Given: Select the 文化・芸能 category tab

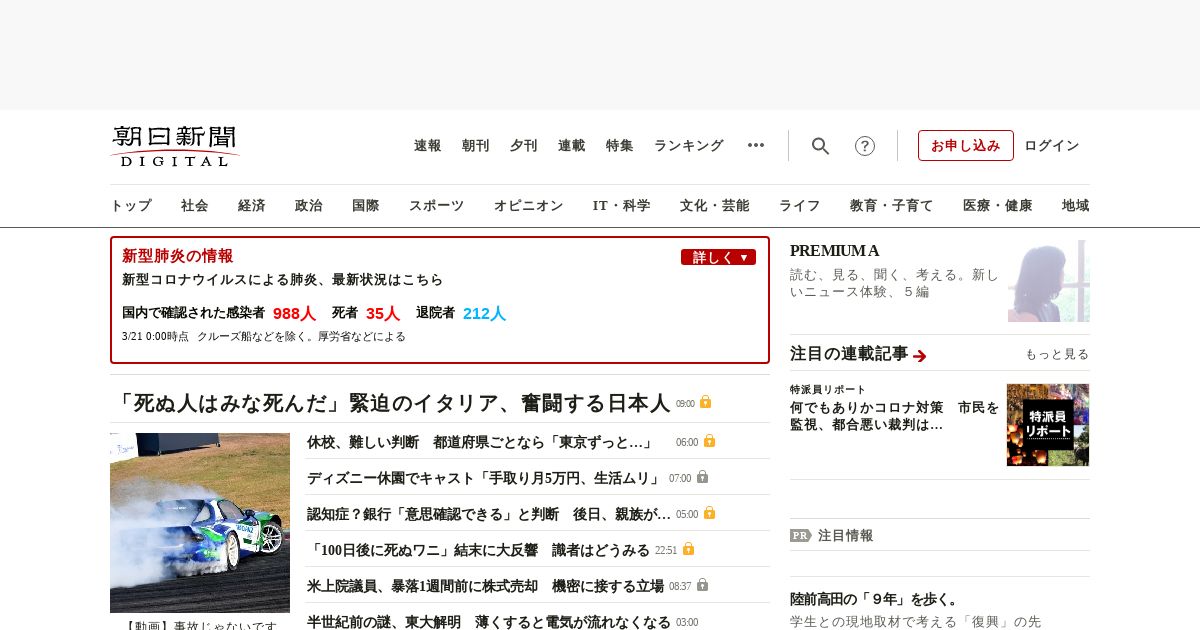Looking at the screenshot, I should pos(715,206).
